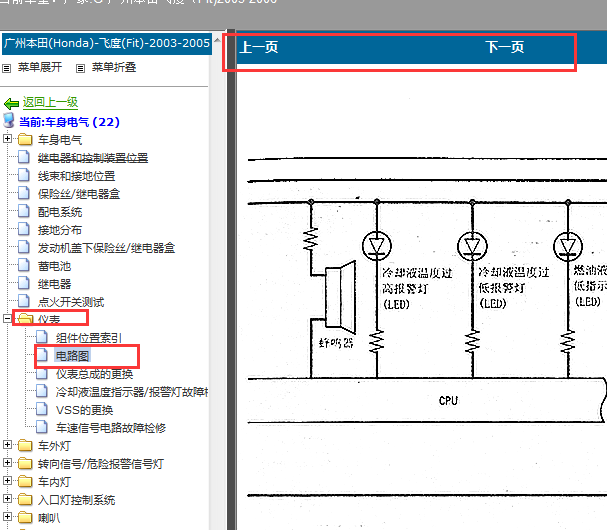Collapse the 仪表 folder node
607x530 pixels.
pos(7,318)
